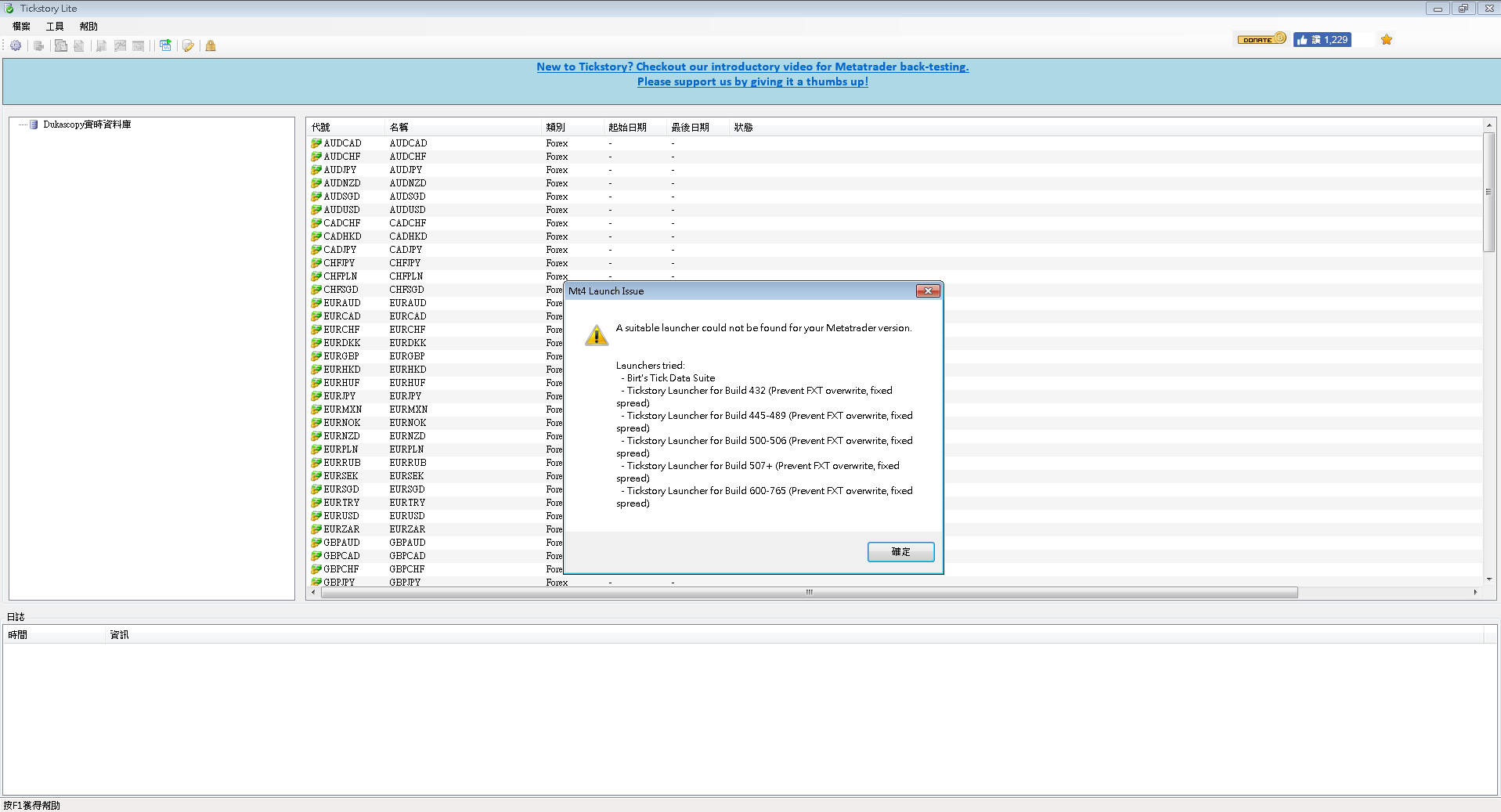The image size is (1501, 812).
Task: Click the symbol list vertical scrollbar thumb
Action: [x=1488, y=192]
